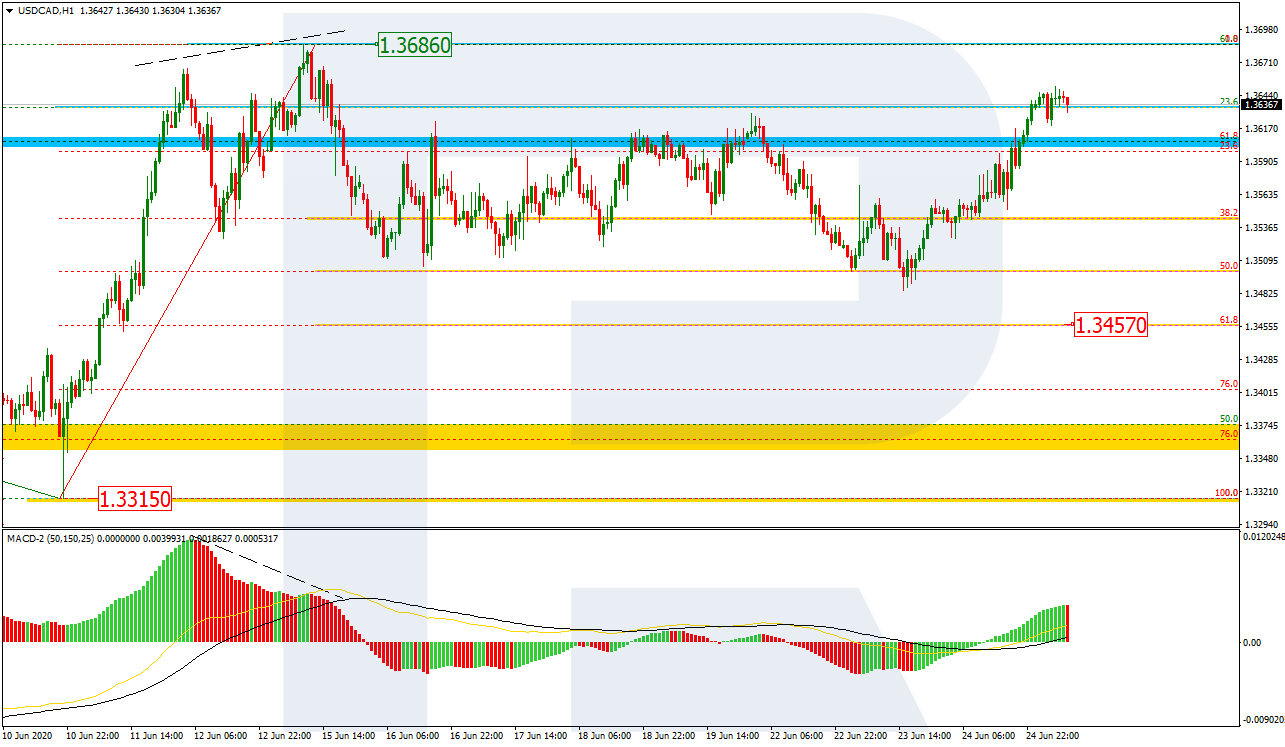Screen dimensions: 1285x747
Task: Select the yellow horizontal zone band
Action: pos(620,436)
